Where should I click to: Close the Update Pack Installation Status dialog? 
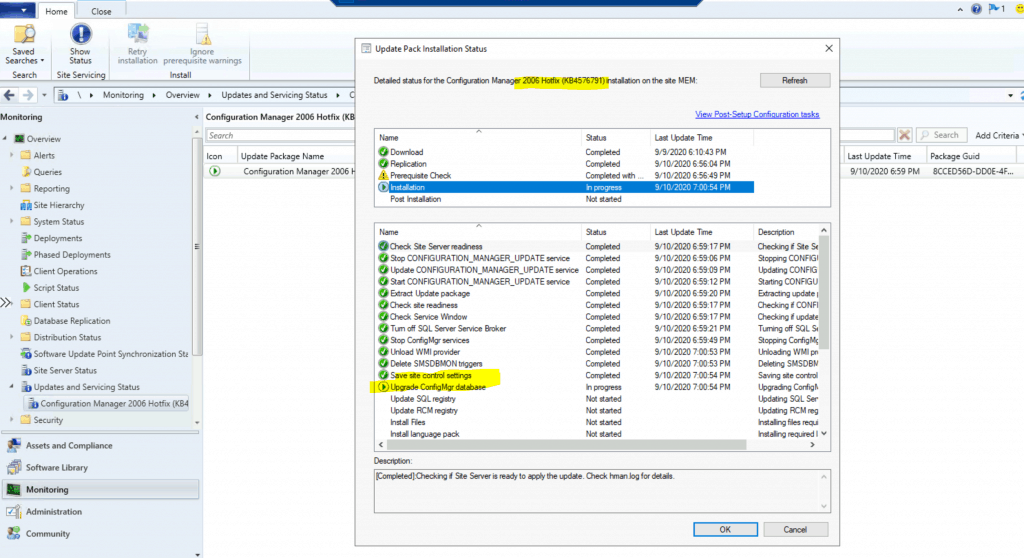click(829, 48)
